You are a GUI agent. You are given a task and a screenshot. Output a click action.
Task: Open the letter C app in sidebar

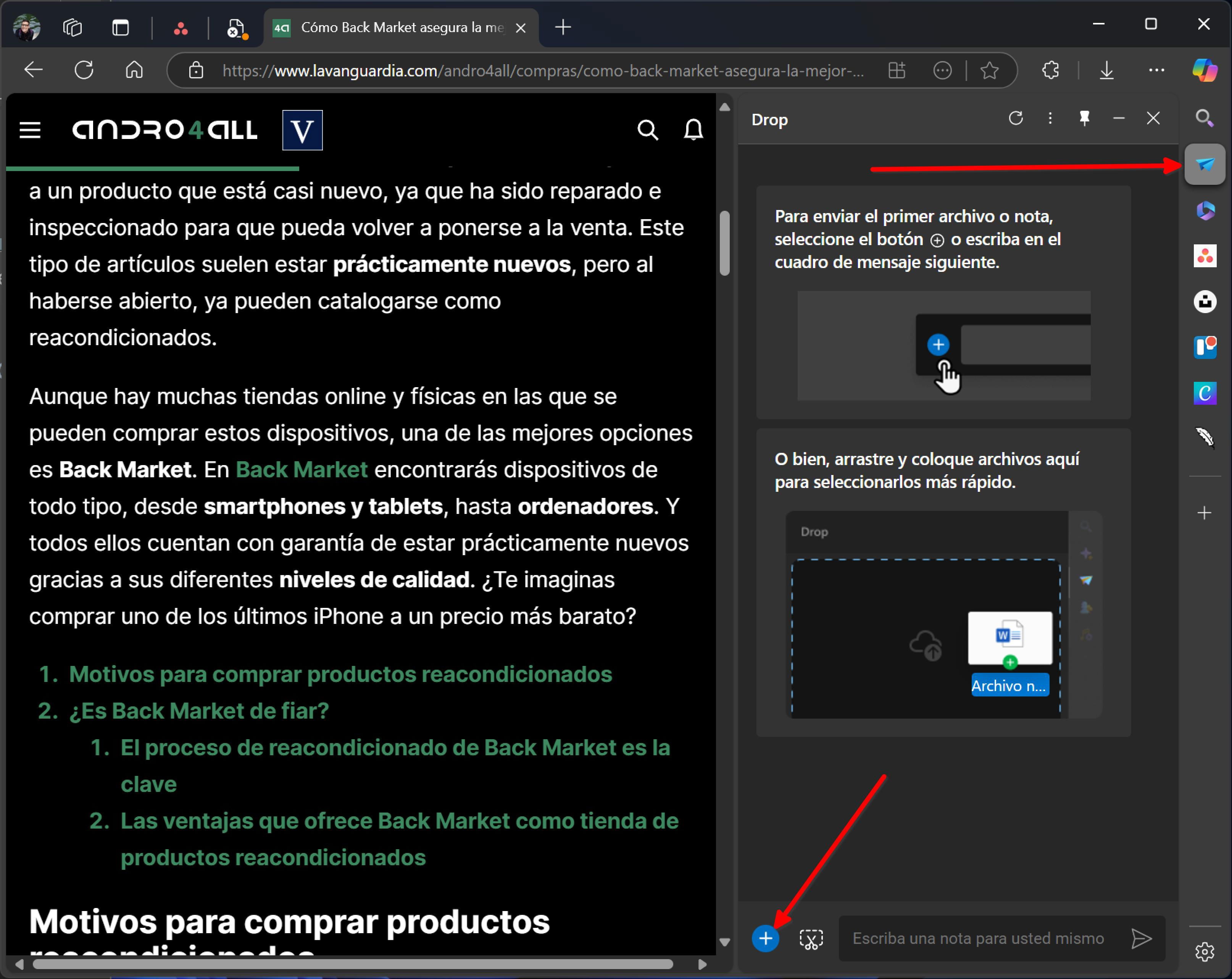[1205, 393]
